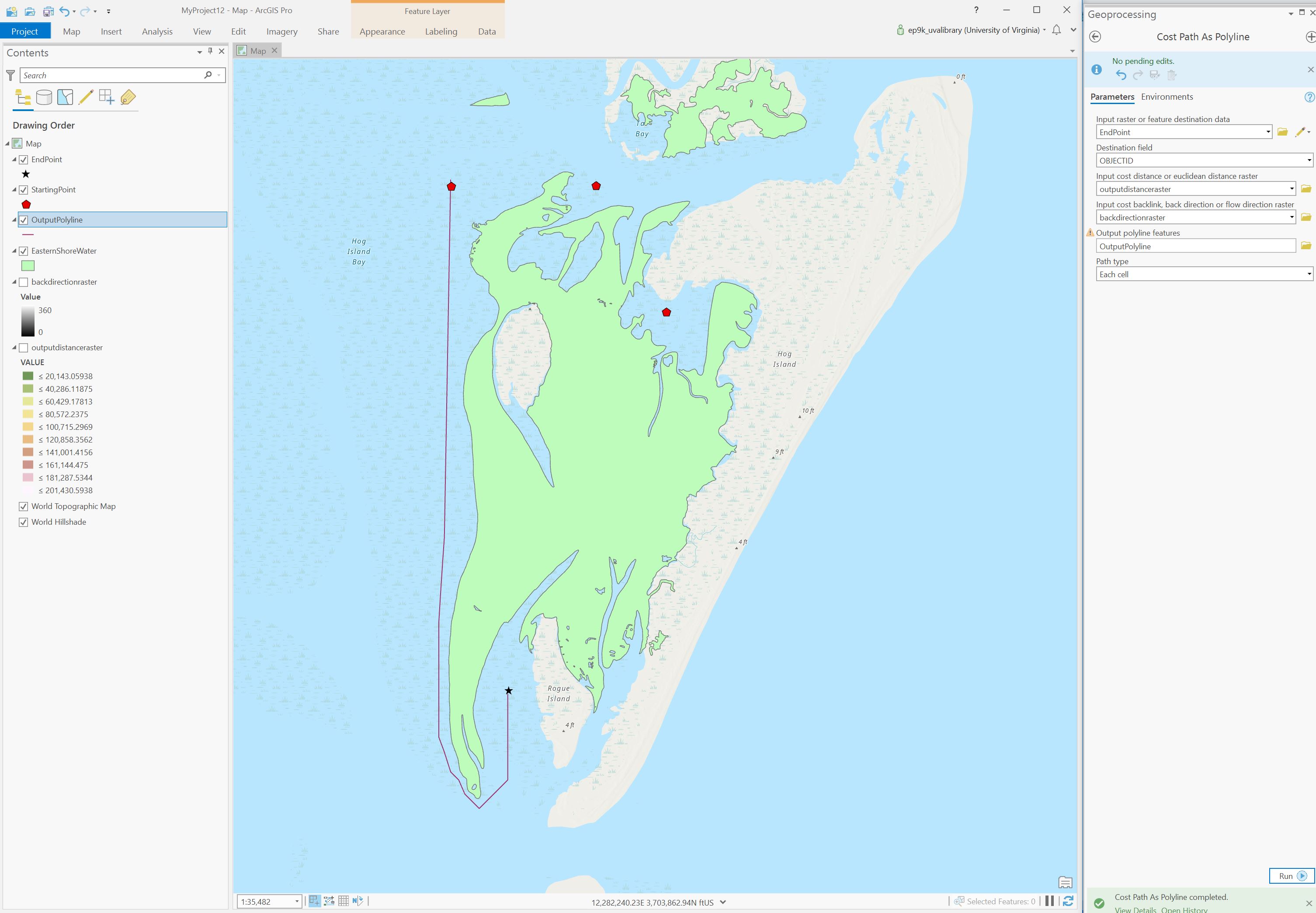Toggle the World Hillshade layer checkbox
This screenshot has height=913, width=1316.
point(24,522)
